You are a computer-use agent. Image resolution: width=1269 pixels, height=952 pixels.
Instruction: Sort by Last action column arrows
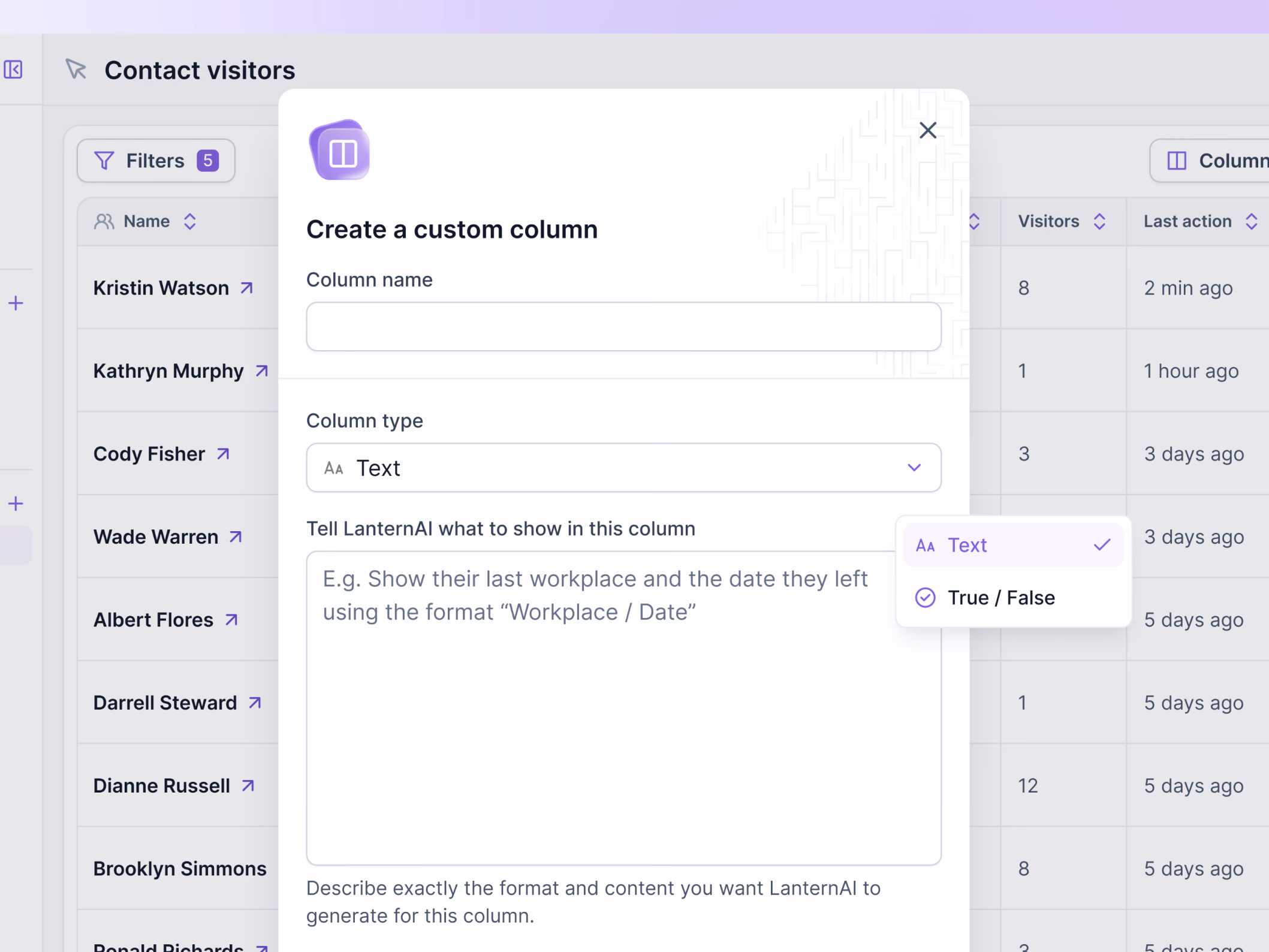(1251, 221)
